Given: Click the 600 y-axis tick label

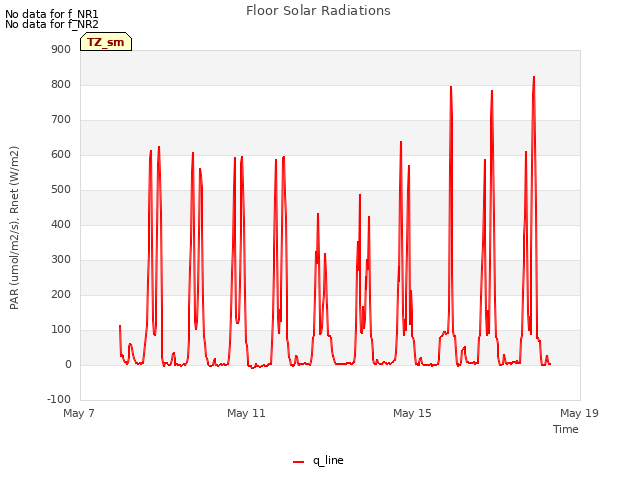Looking at the screenshot, I should click(61, 155).
